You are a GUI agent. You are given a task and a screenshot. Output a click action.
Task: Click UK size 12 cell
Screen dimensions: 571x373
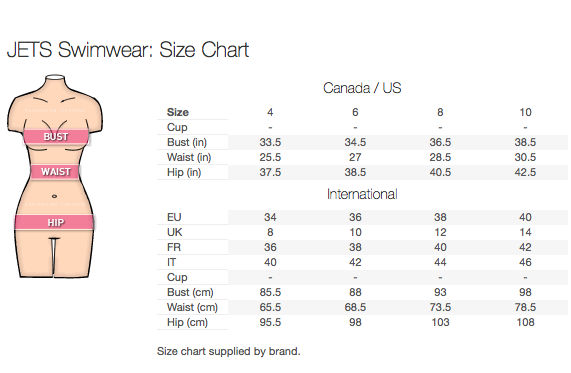pyautogui.click(x=440, y=232)
